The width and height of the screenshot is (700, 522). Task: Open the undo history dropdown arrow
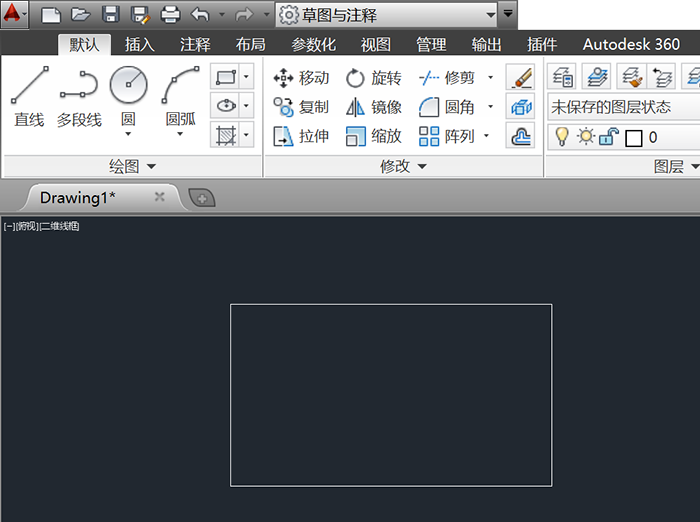222,15
